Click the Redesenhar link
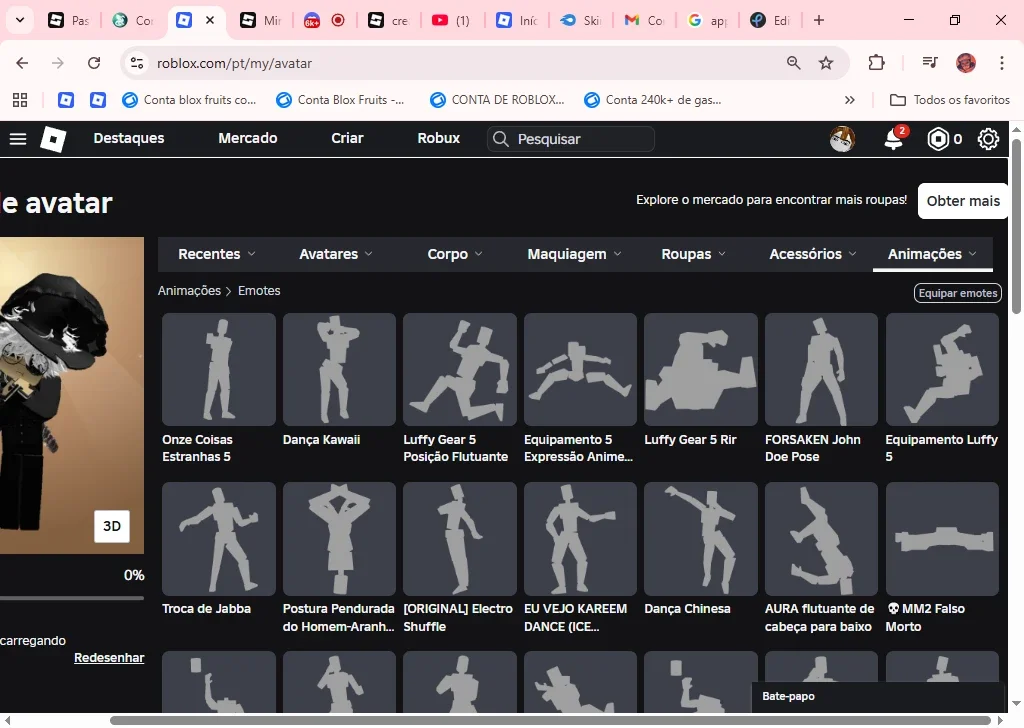This screenshot has width=1024, height=728. 109,657
